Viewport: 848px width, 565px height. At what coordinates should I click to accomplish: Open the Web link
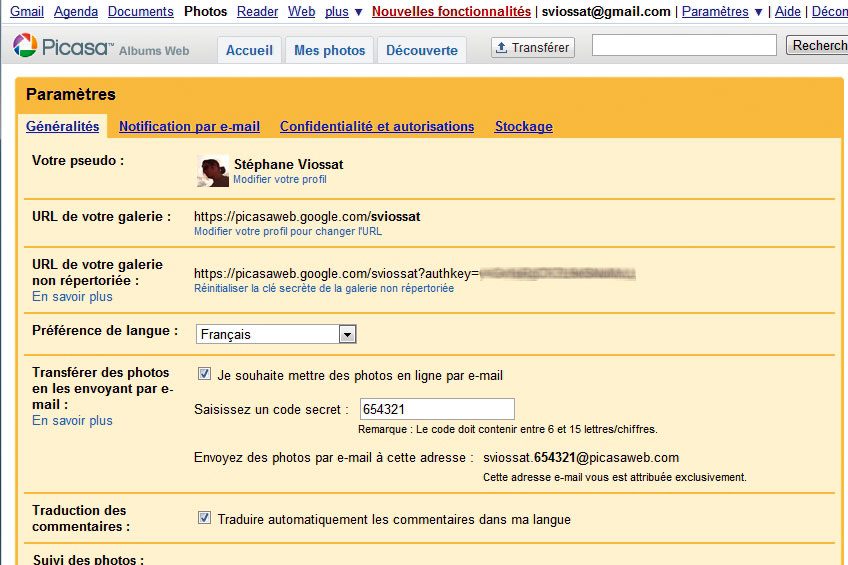point(301,11)
